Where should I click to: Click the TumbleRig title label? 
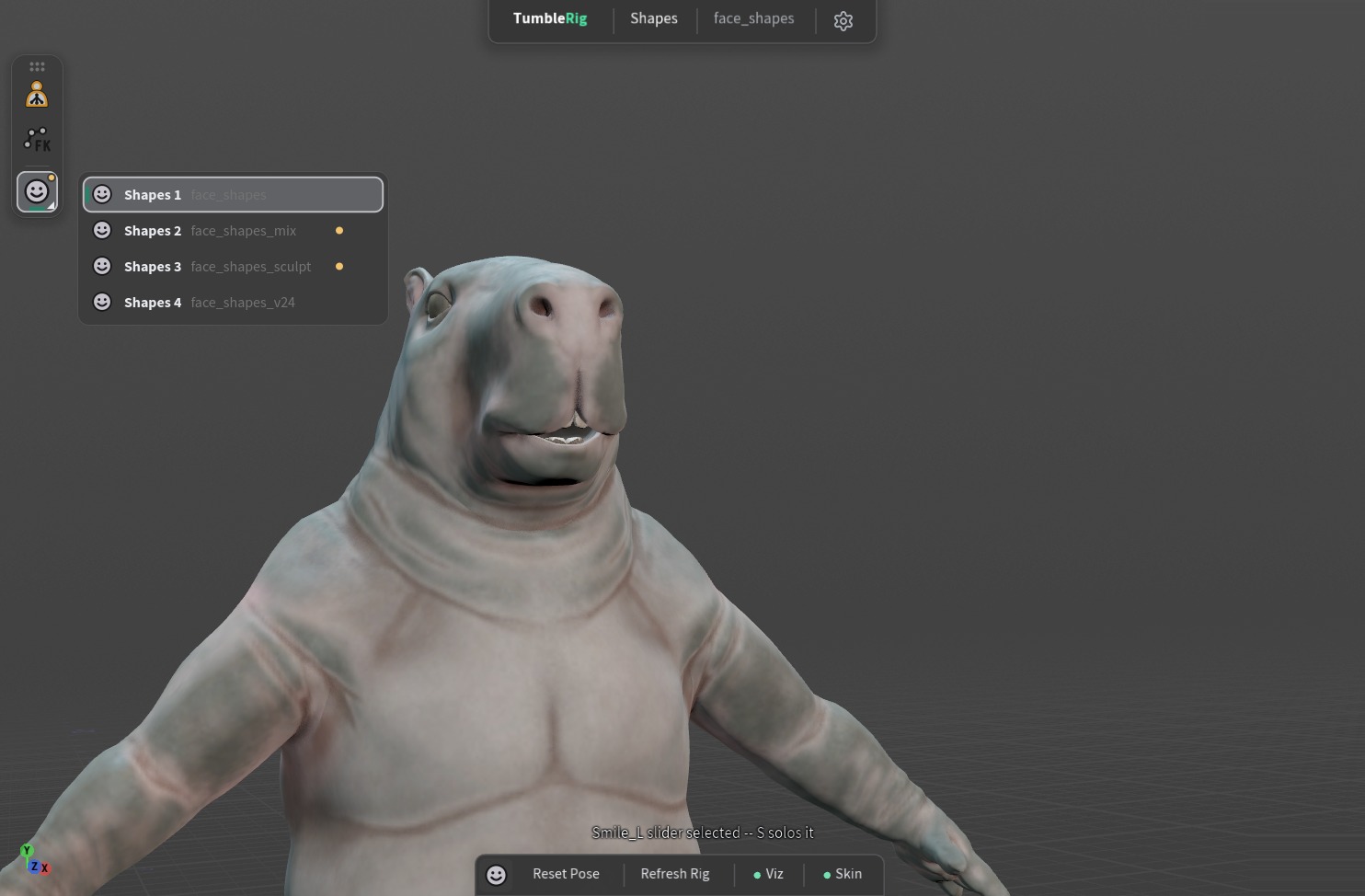(550, 18)
